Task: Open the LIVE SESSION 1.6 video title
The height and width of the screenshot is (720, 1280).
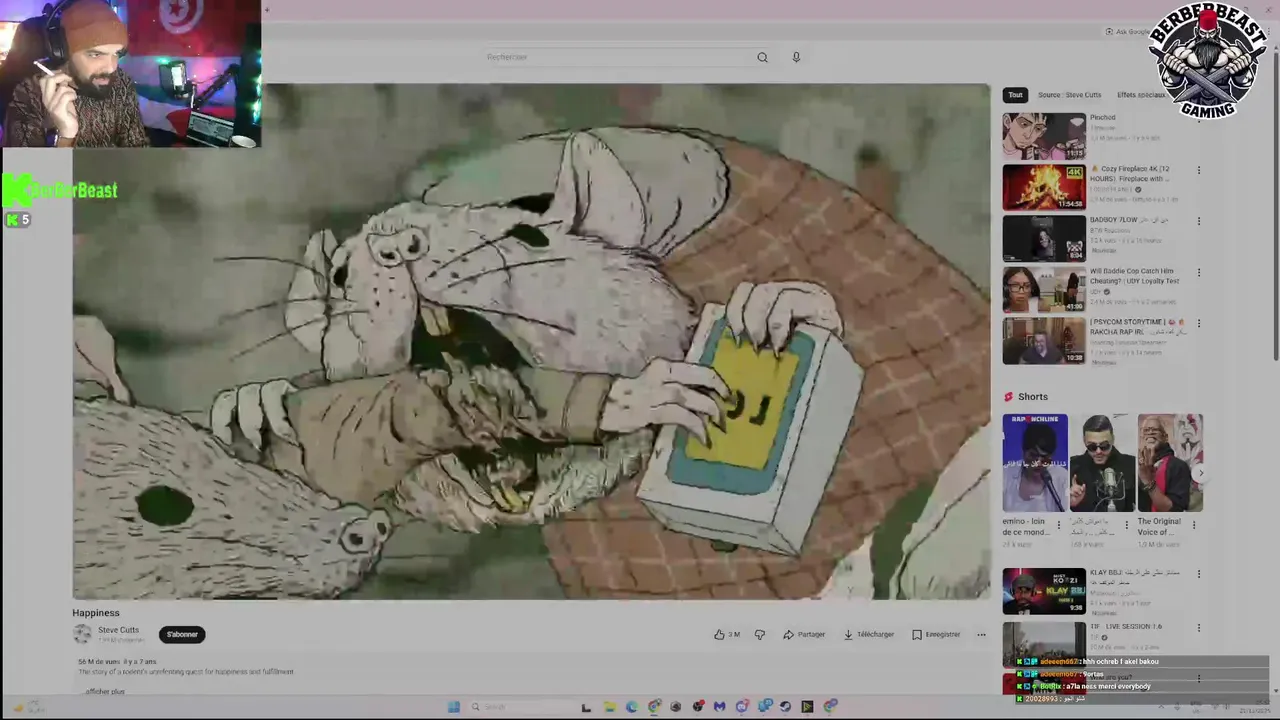Action: pyautogui.click(x=1126, y=626)
